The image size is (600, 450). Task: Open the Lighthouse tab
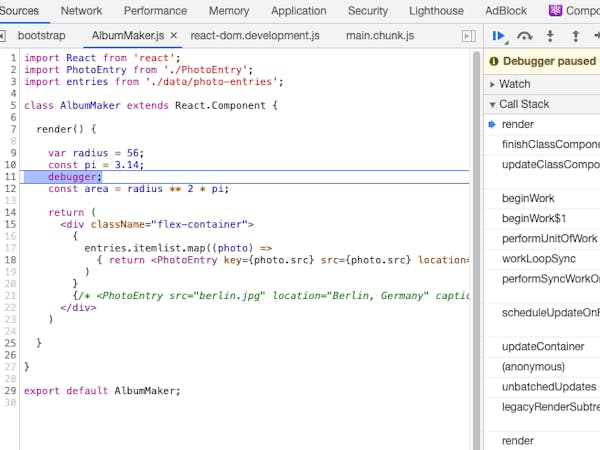[436, 11]
